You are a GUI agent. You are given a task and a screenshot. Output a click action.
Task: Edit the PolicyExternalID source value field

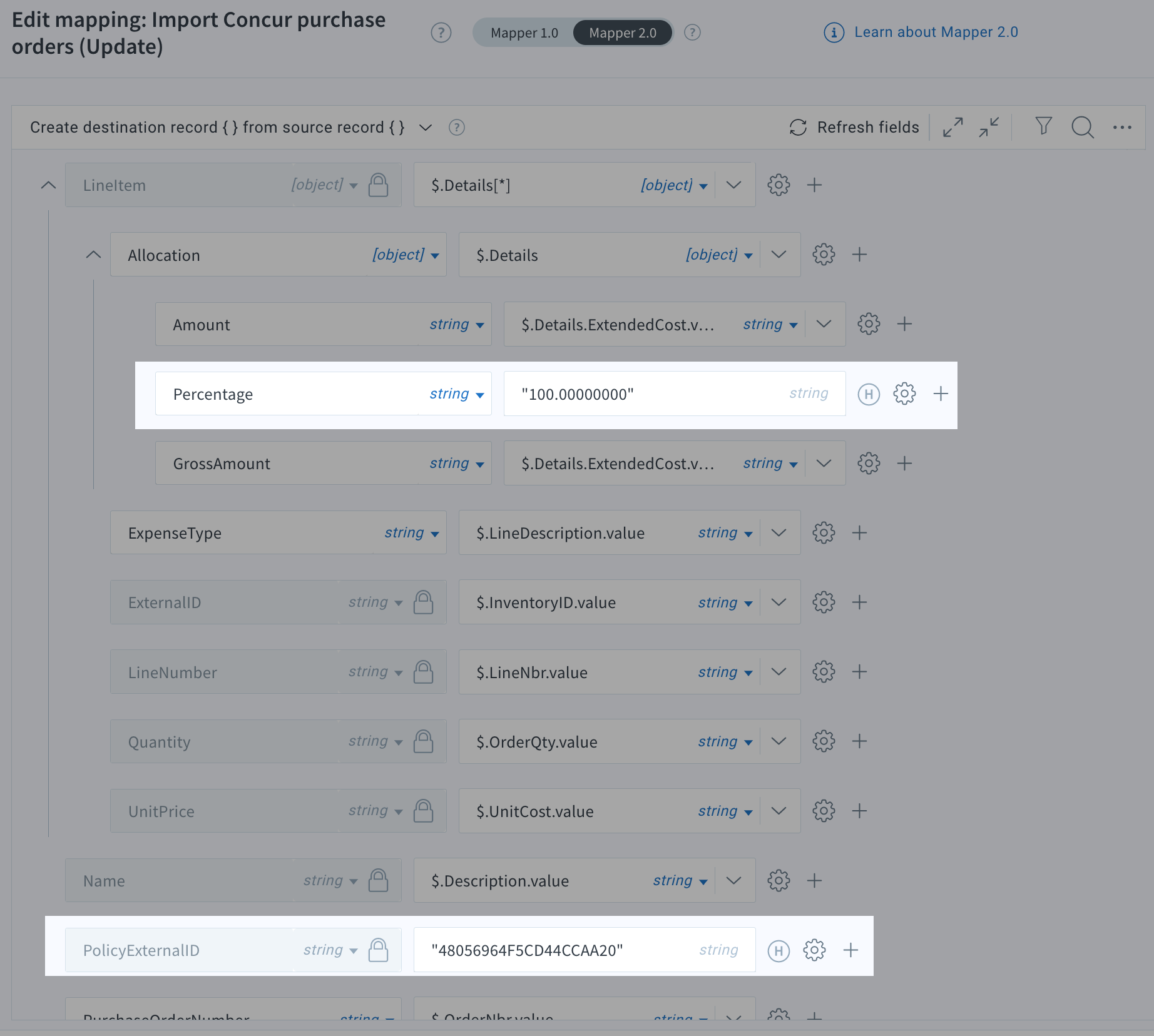click(x=585, y=950)
